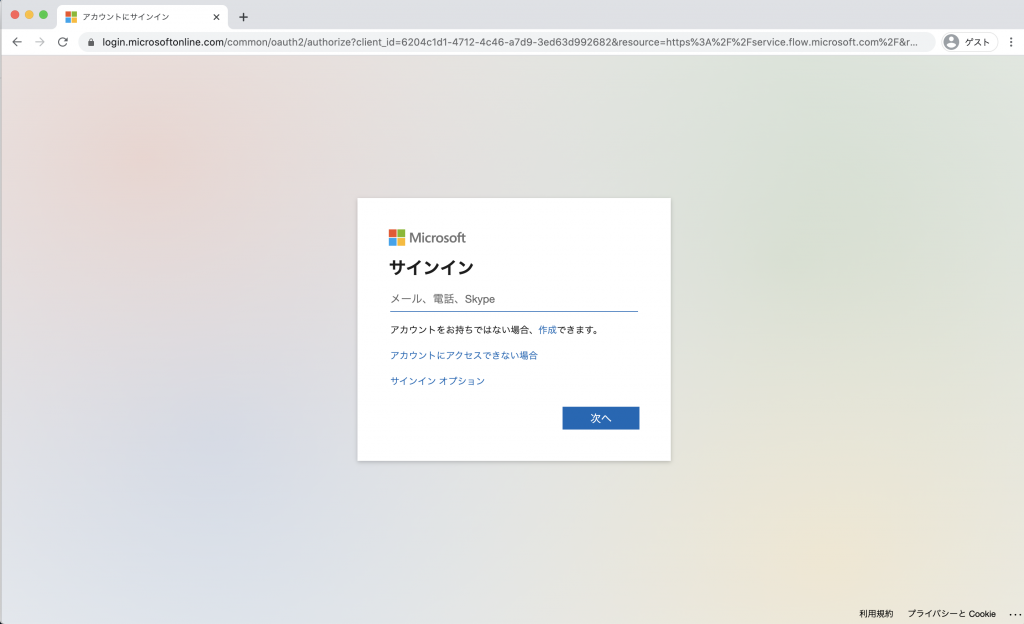Click the yellow minimize window button
Viewport: 1024px width, 624px height.
click(x=29, y=14)
